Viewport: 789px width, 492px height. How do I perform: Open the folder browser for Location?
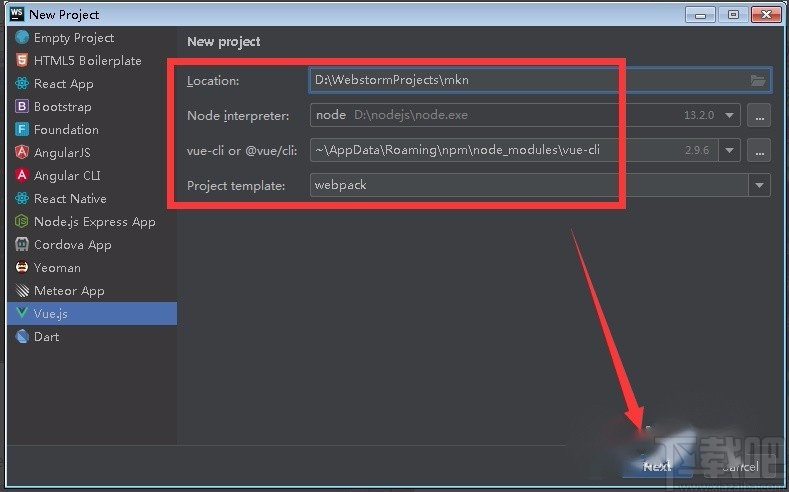pyautogui.click(x=758, y=80)
